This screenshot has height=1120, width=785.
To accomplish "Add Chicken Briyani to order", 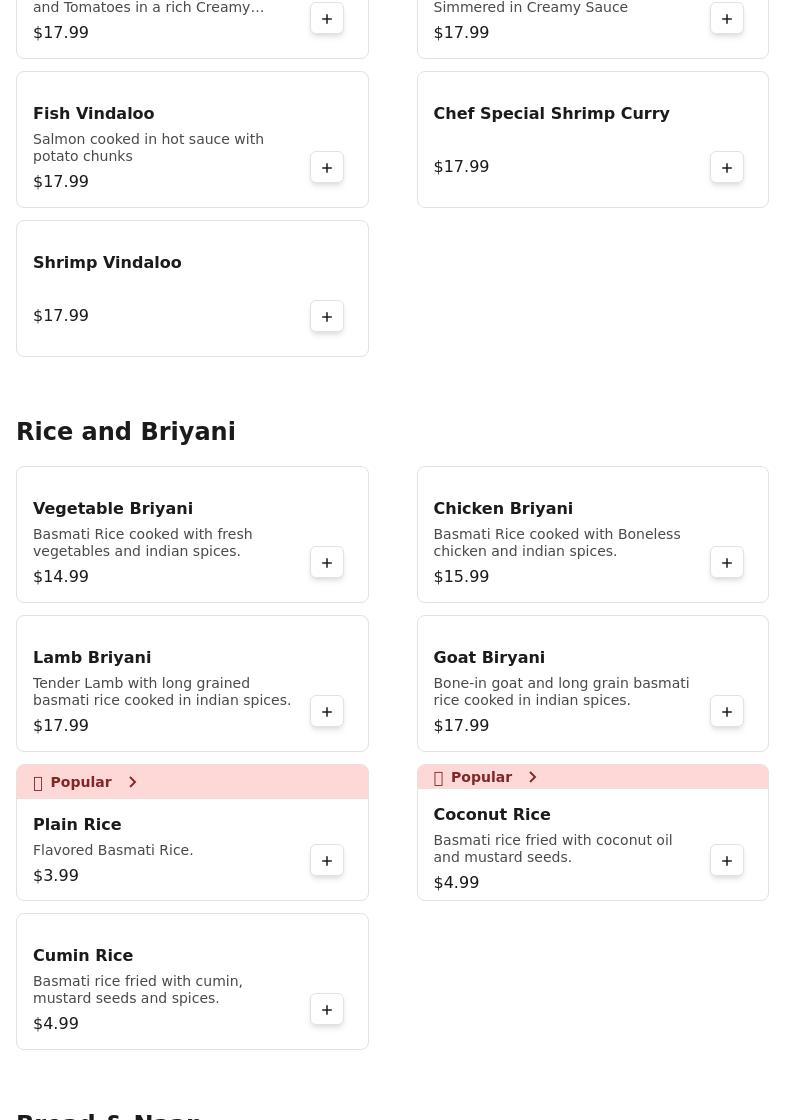I will [x=727, y=563].
